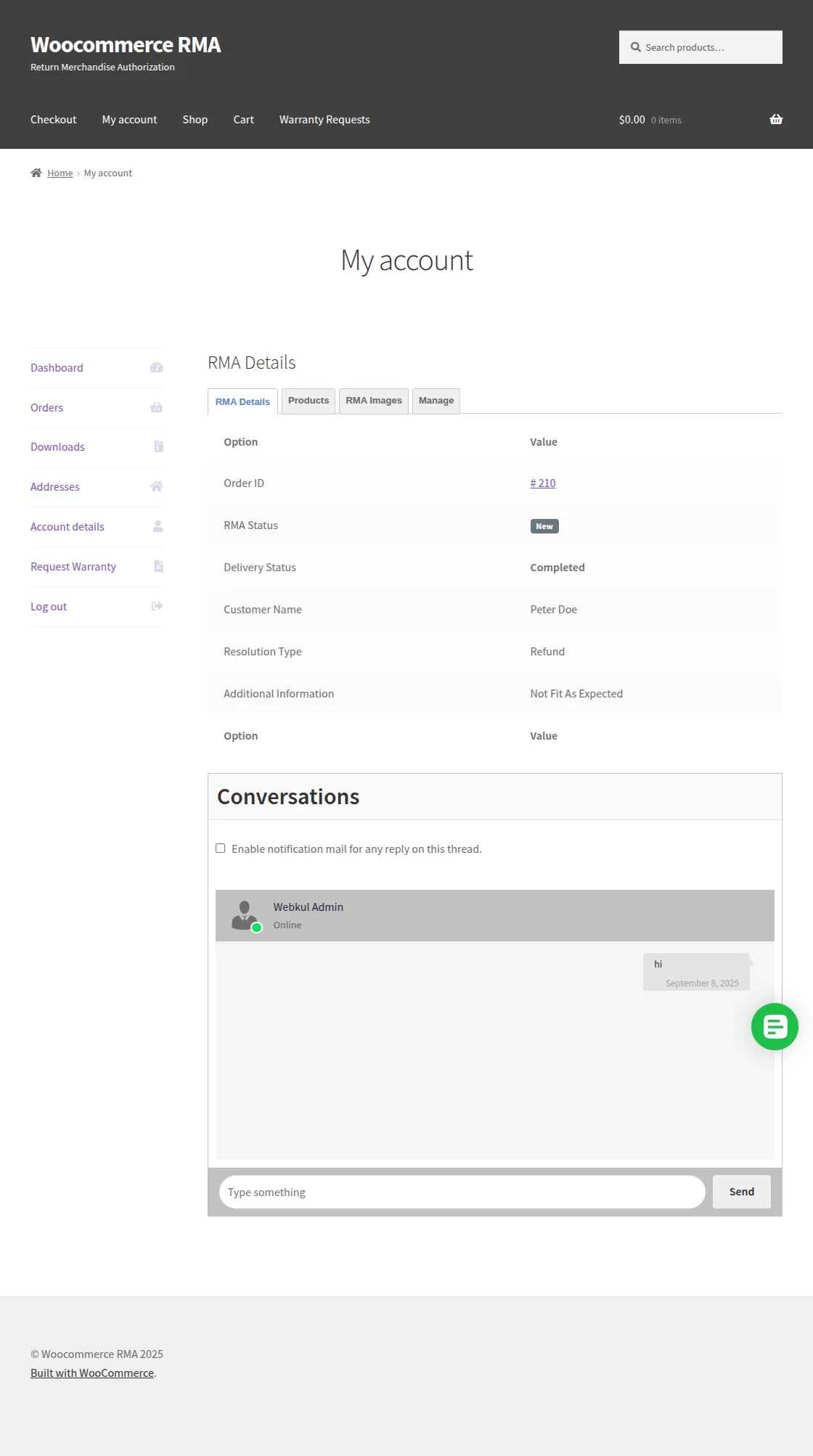
Task: Open the Manage tab
Action: (x=436, y=401)
